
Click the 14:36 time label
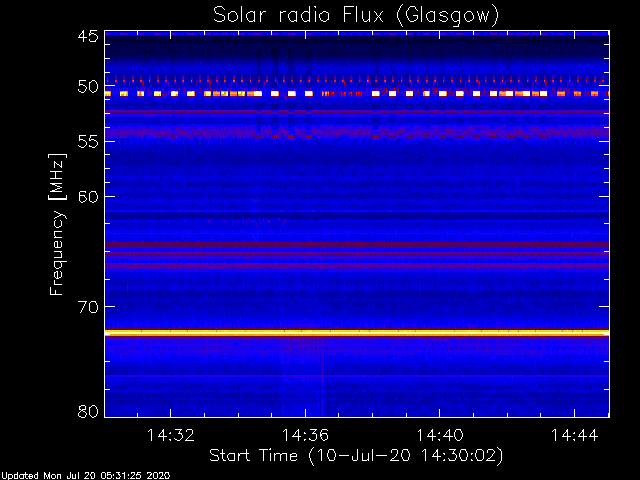pos(305,435)
